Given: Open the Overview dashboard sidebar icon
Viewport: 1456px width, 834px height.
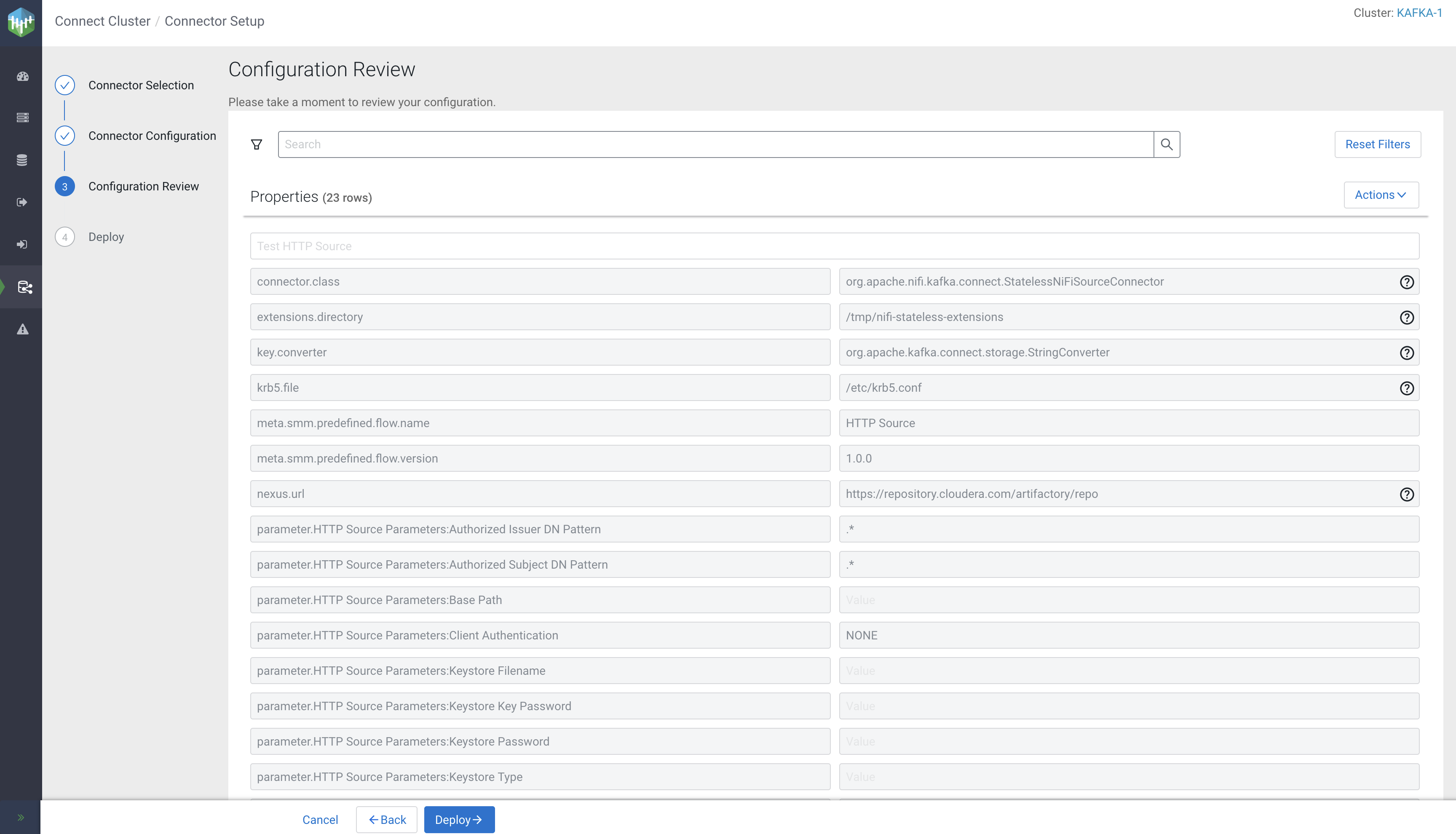Looking at the screenshot, I should pyautogui.click(x=22, y=76).
